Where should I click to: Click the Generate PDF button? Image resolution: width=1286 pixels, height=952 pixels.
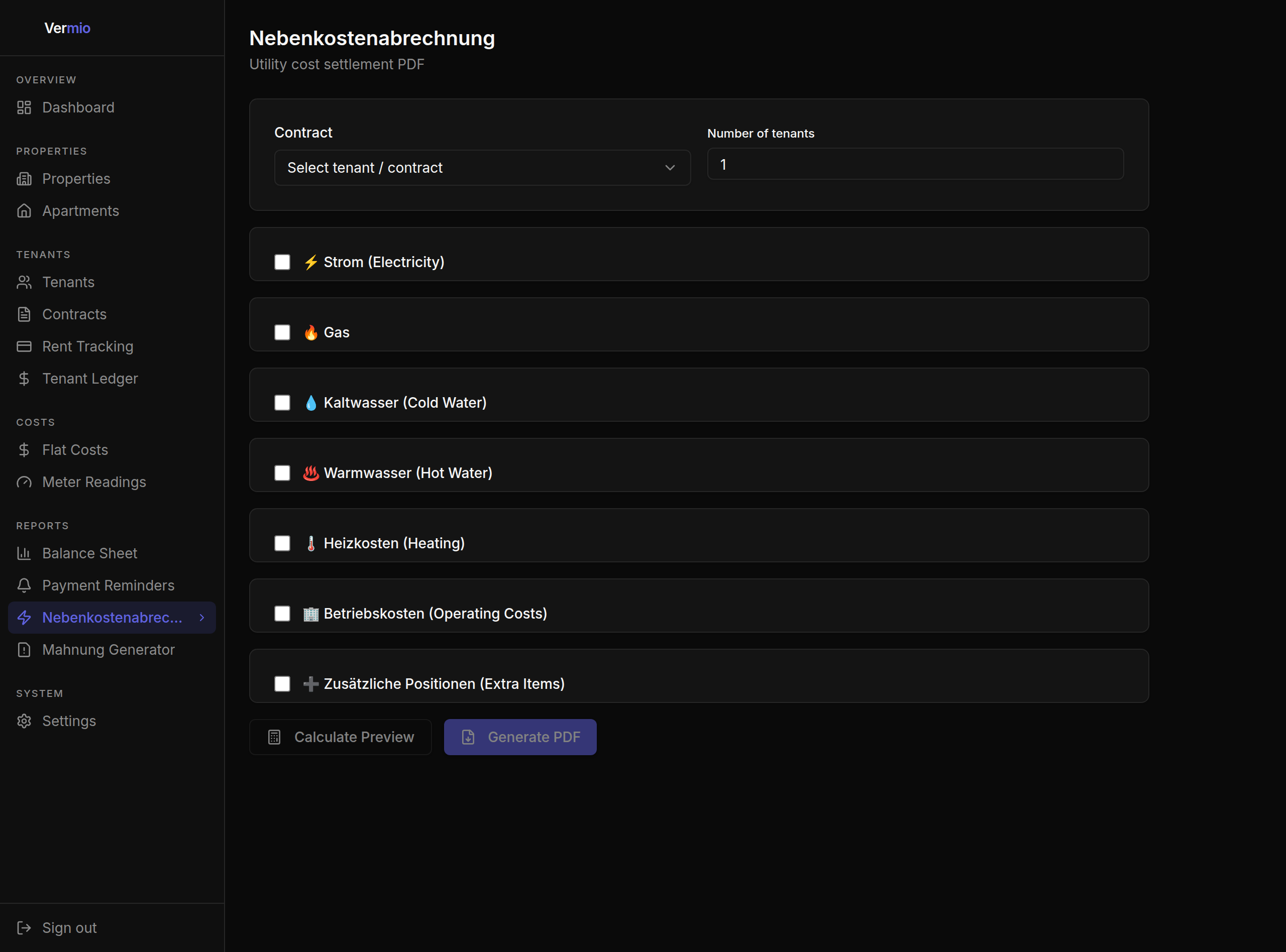click(x=520, y=737)
